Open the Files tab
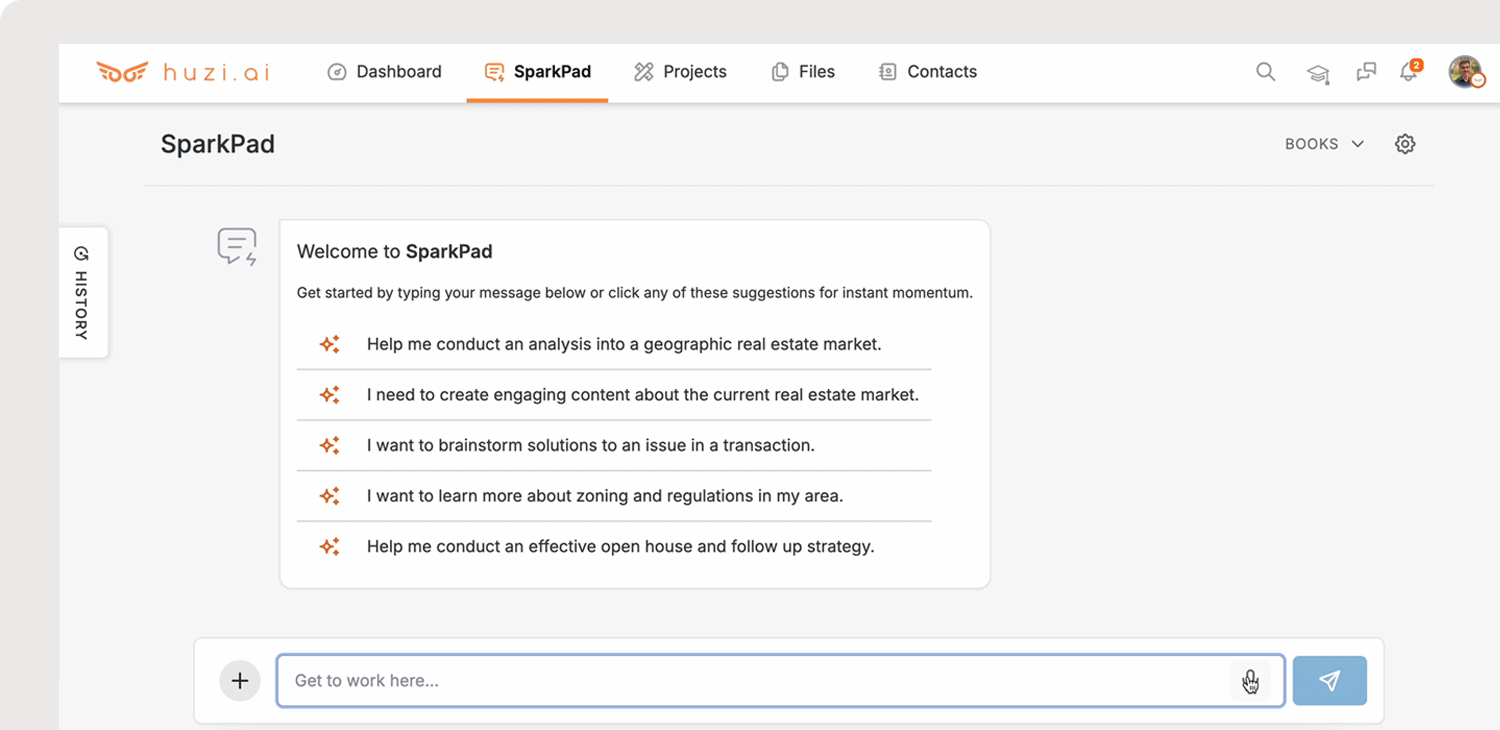This screenshot has height=730, width=1500. [803, 72]
